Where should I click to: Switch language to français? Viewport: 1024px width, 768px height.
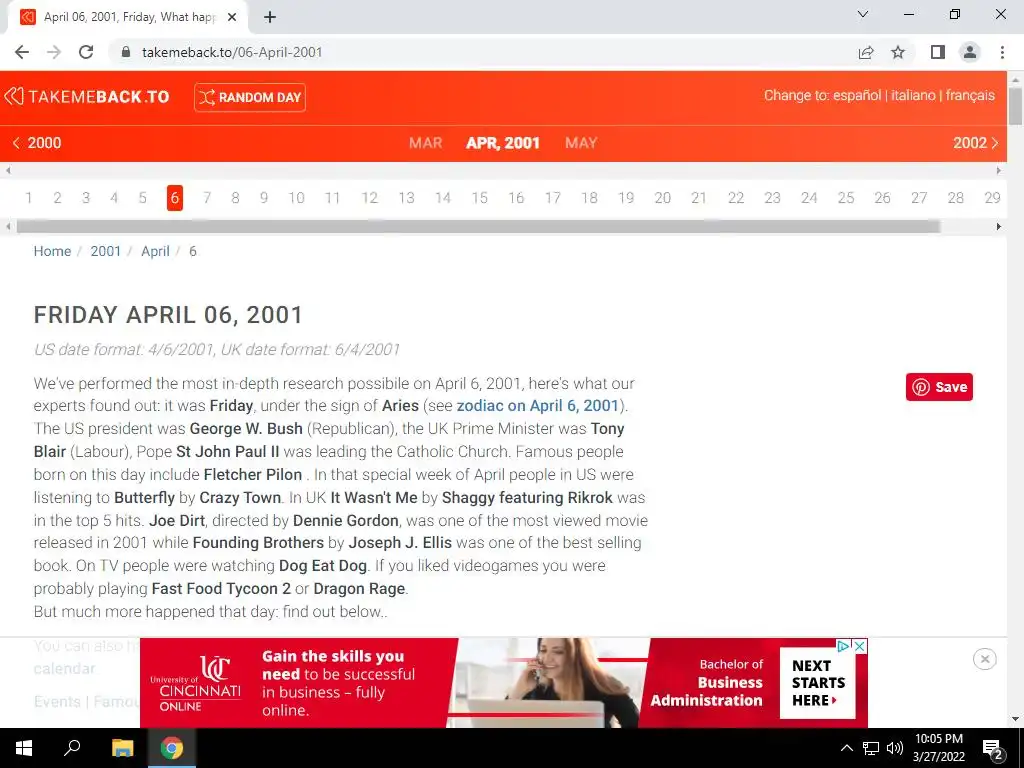pyautogui.click(x=970, y=95)
